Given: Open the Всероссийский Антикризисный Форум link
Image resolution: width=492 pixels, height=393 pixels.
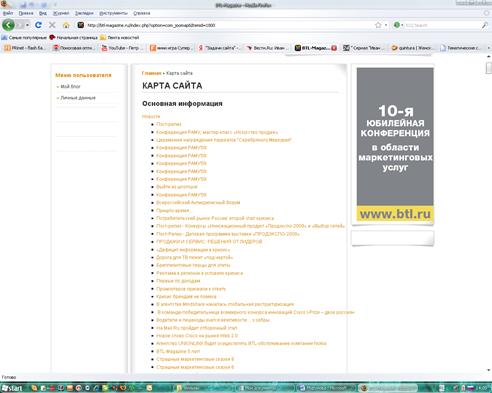Looking at the screenshot, I should (x=198, y=202).
